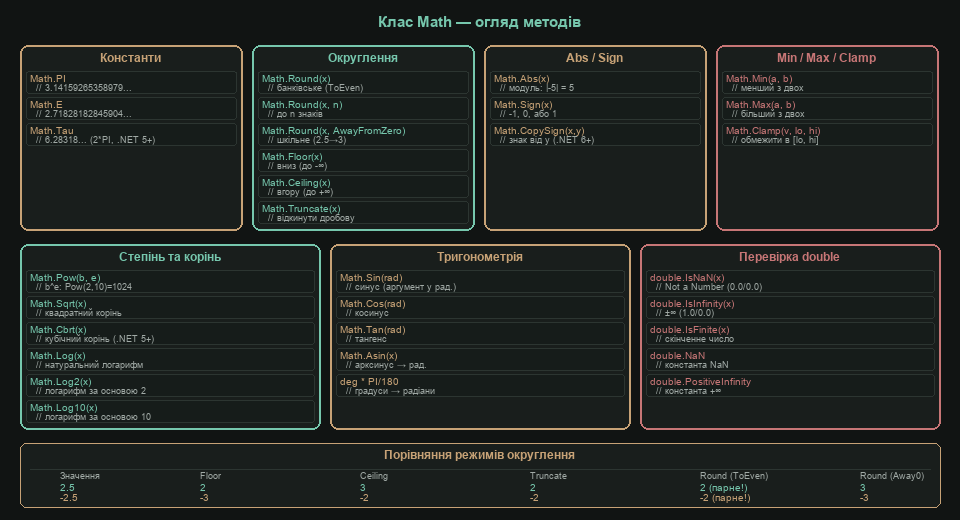
Task: Click the Math.PI constant entry
Action: click(132, 83)
